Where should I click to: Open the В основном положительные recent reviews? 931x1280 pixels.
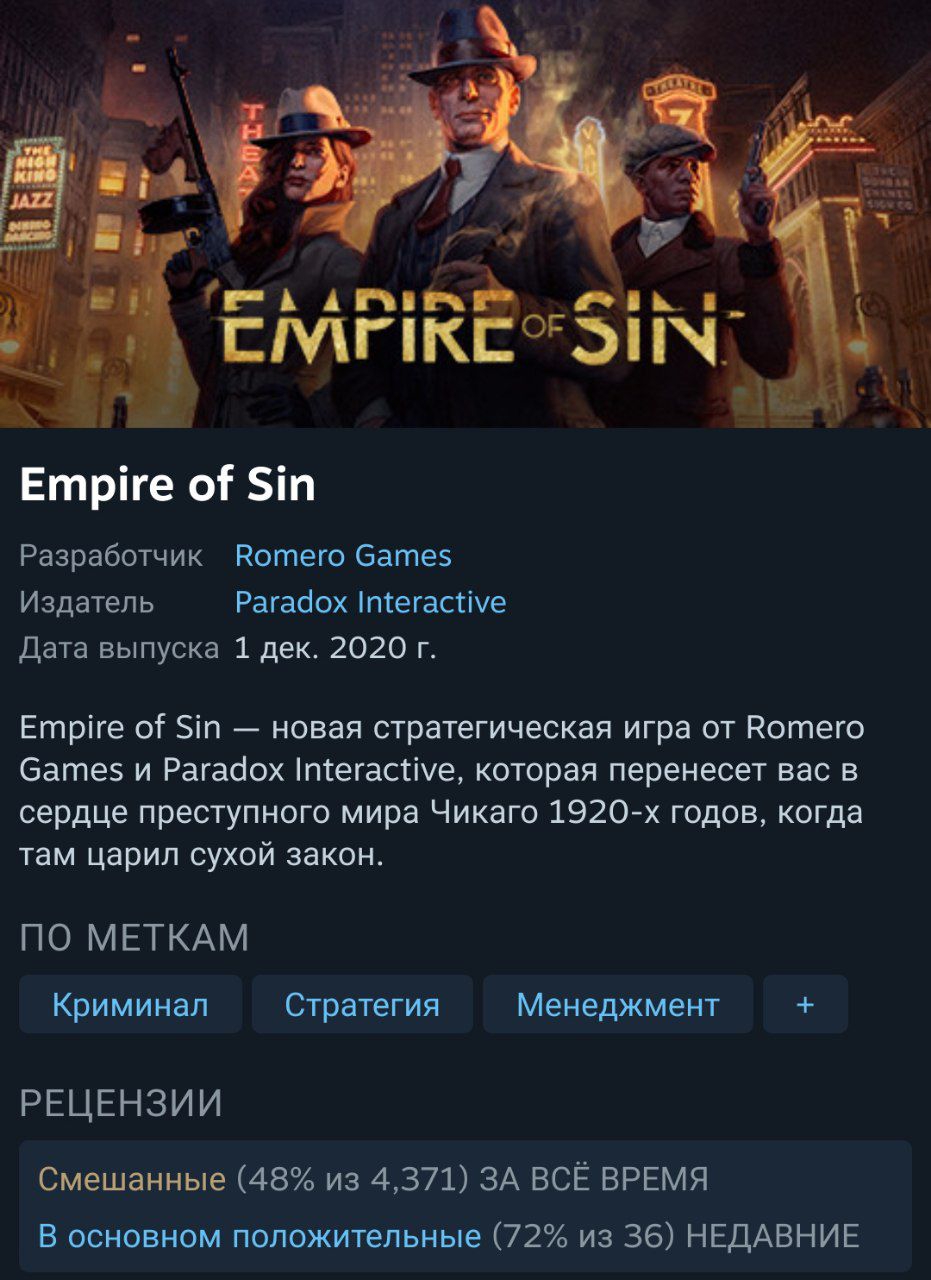tap(260, 1236)
